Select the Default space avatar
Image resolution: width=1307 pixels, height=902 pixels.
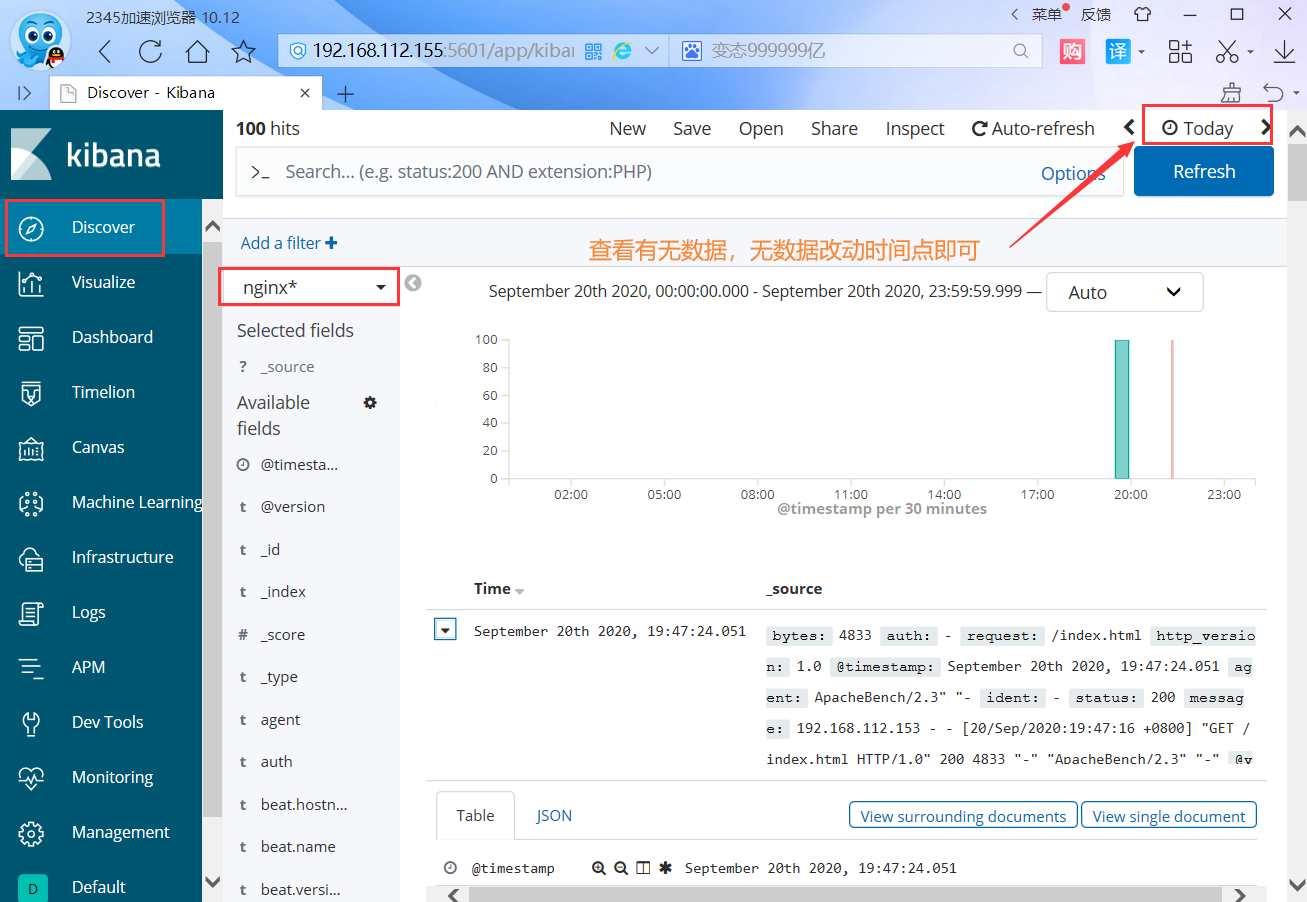32,887
